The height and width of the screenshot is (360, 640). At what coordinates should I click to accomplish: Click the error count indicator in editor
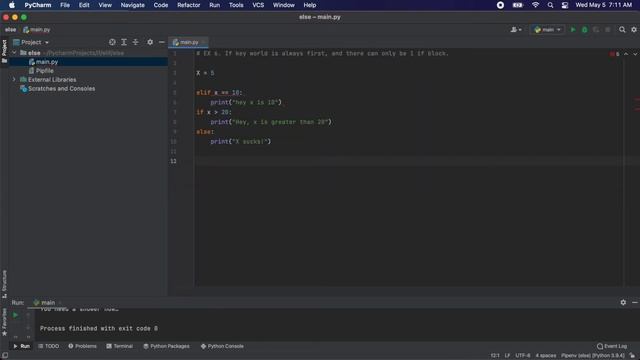pos(614,54)
